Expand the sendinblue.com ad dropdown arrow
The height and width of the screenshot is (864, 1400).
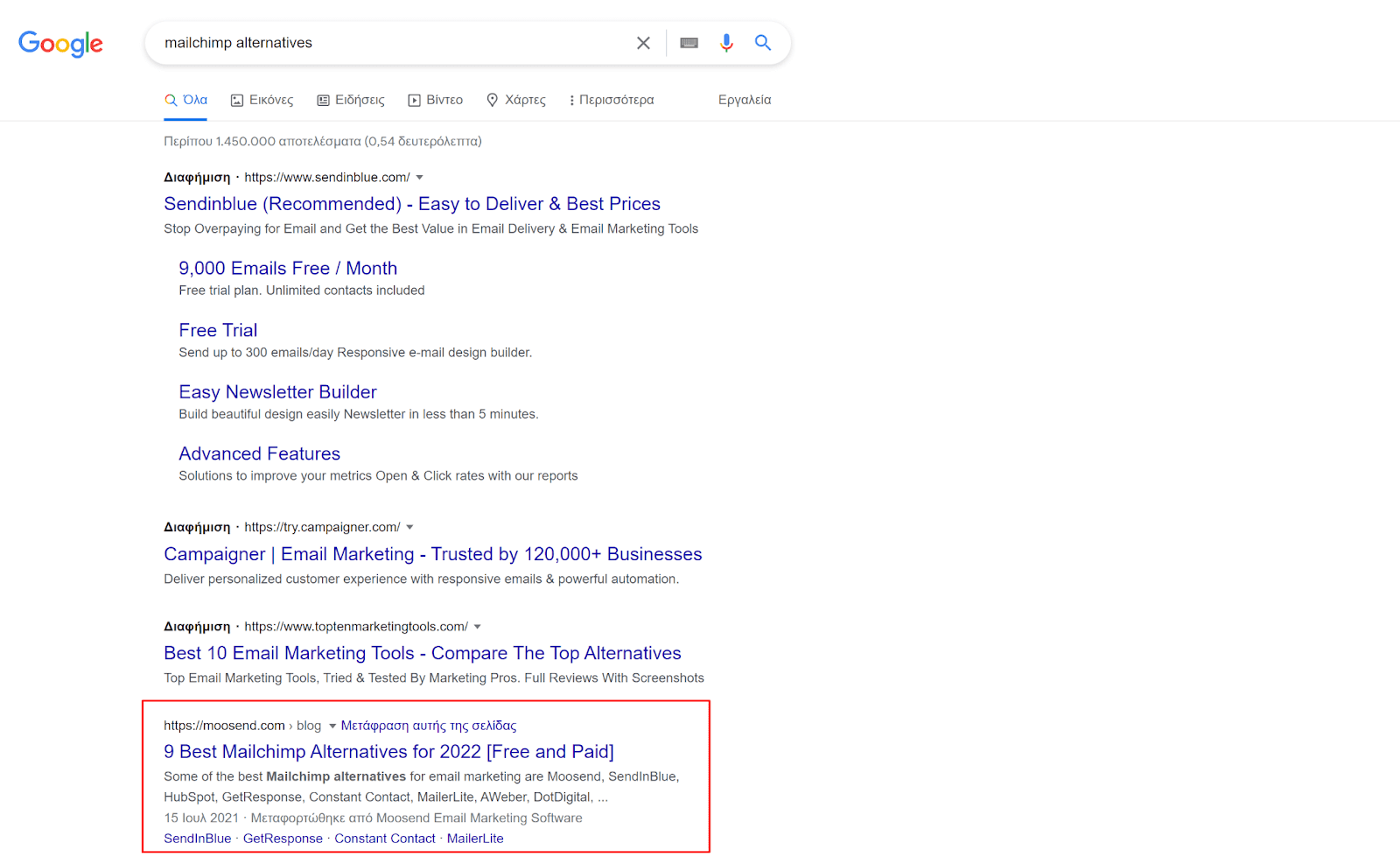tap(419, 178)
